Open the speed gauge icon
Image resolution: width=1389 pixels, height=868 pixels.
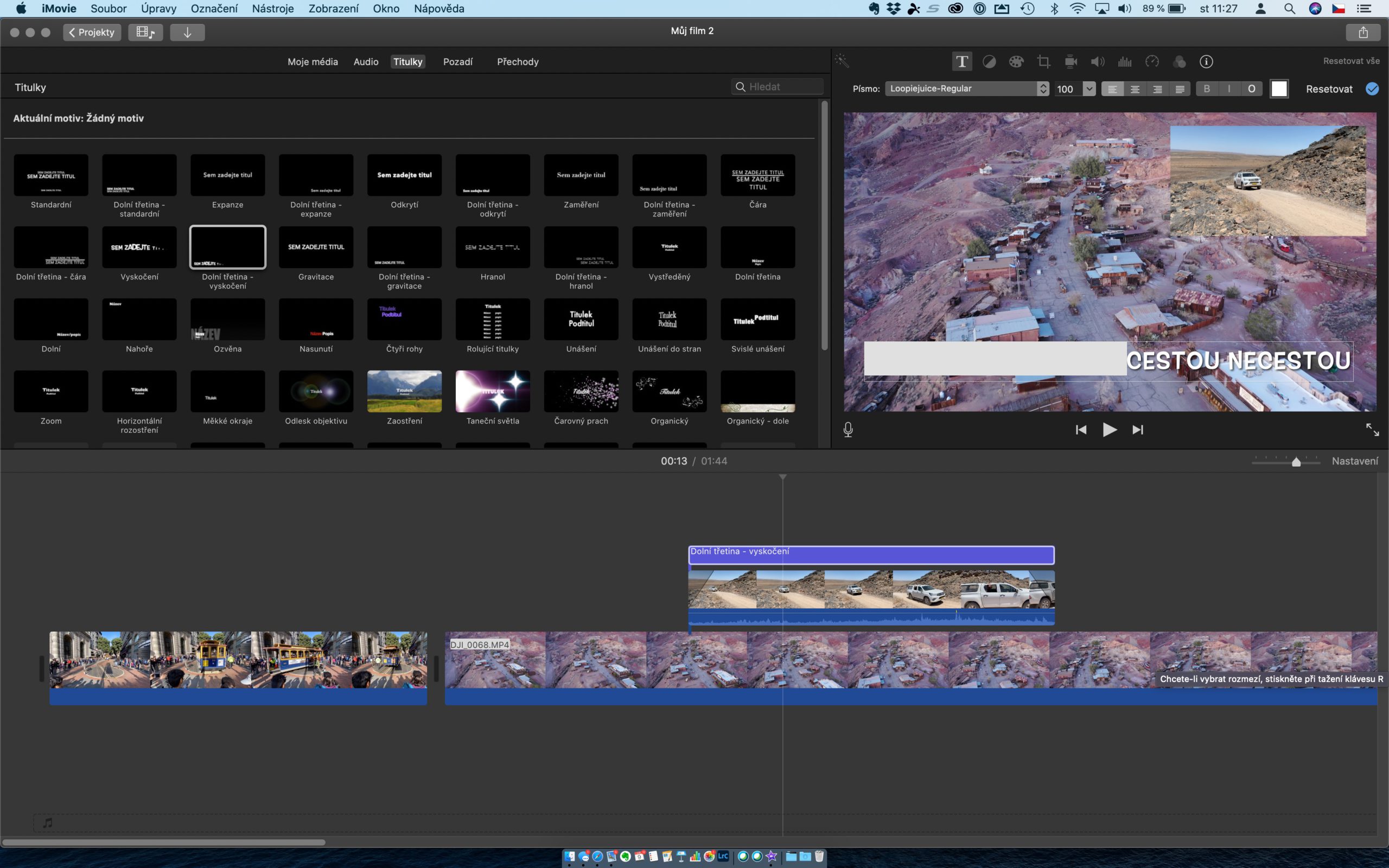(1152, 61)
